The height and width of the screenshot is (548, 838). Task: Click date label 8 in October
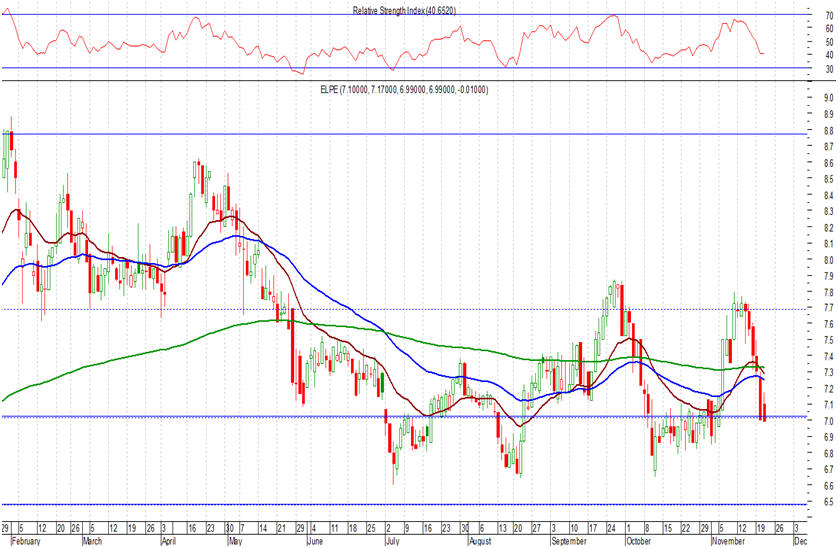[x=647, y=528]
